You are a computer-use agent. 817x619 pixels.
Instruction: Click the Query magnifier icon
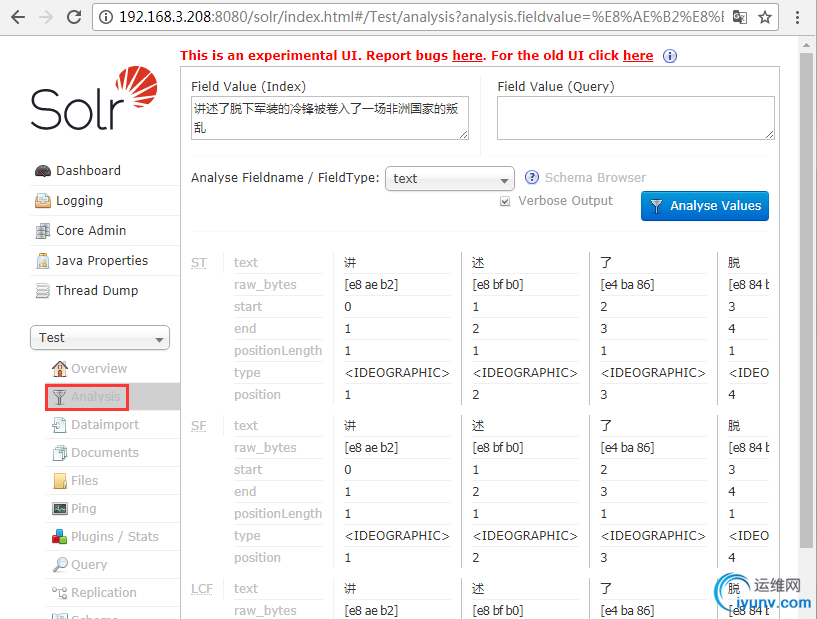[x=60, y=565]
